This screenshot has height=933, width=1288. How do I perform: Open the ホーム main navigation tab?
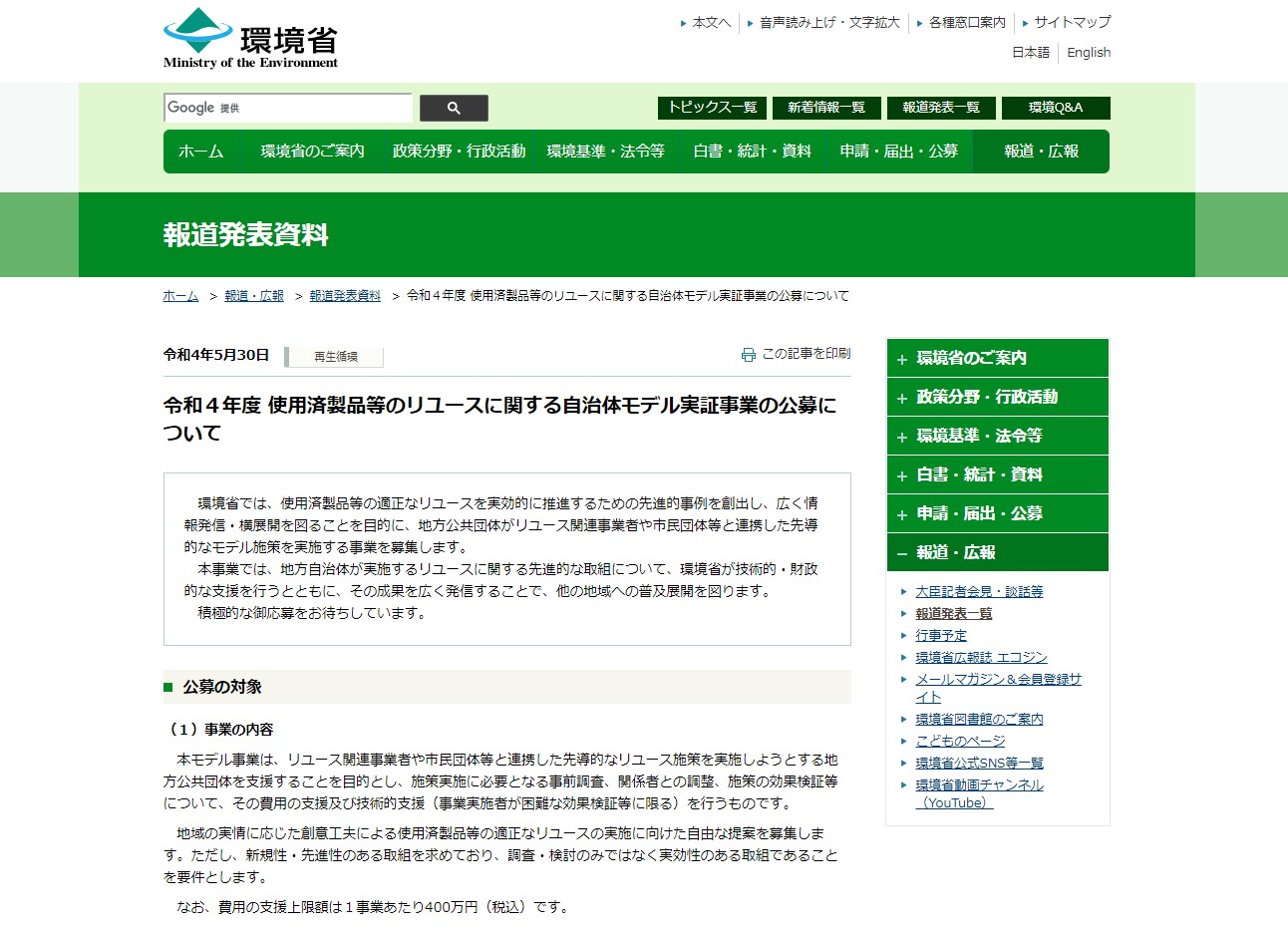(x=200, y=152)
